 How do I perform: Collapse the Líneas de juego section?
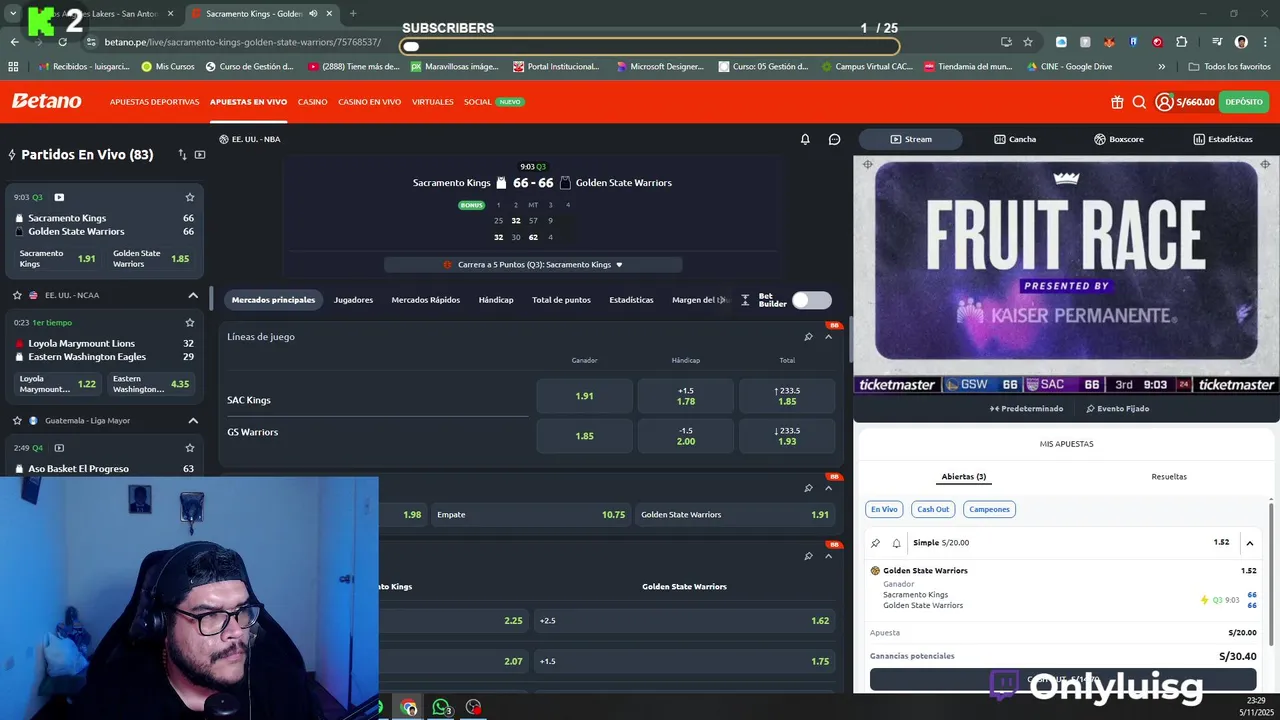point(828,337)
